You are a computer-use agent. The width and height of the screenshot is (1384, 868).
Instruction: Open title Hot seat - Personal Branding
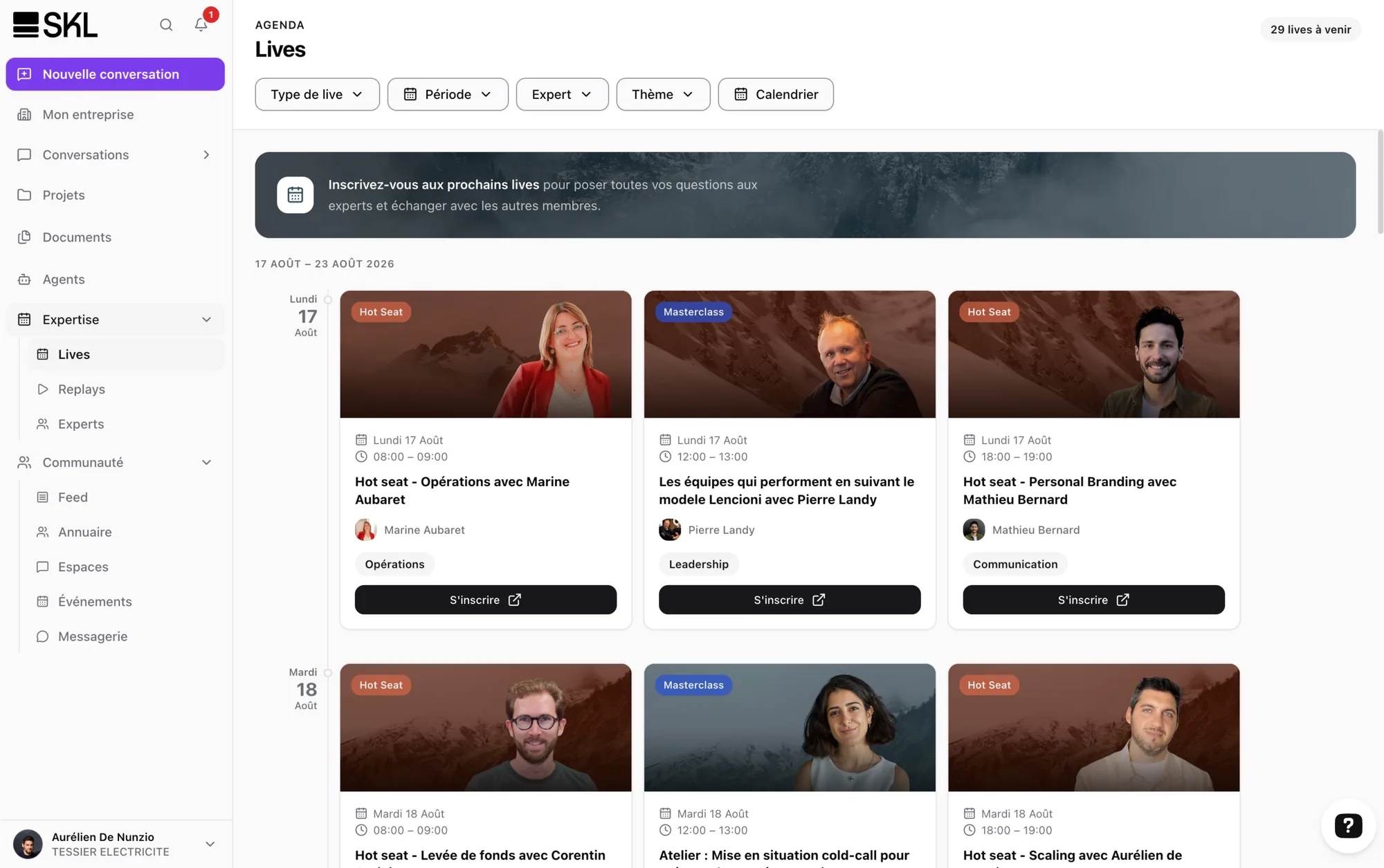pos(1070,490)
